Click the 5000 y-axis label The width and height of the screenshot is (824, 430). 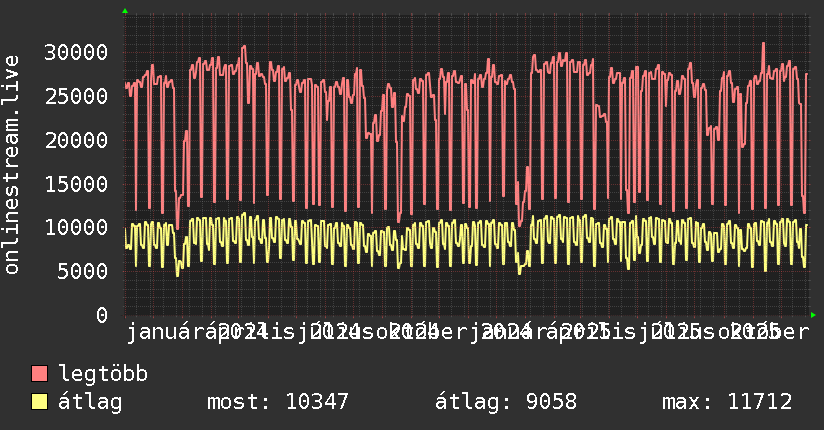click(x=83, y=271)
